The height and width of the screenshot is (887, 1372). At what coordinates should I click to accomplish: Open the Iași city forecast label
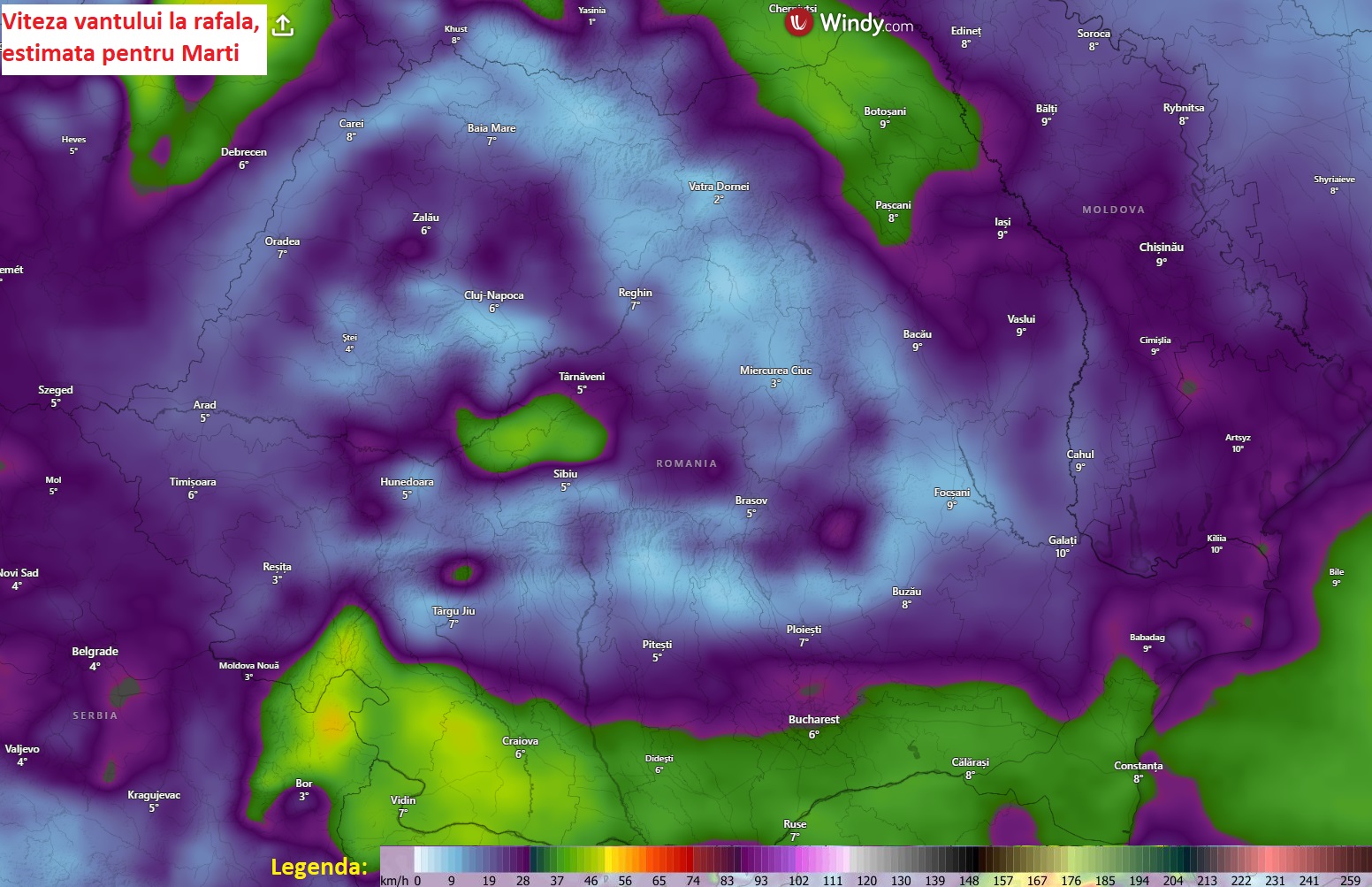pos(1002,222)
